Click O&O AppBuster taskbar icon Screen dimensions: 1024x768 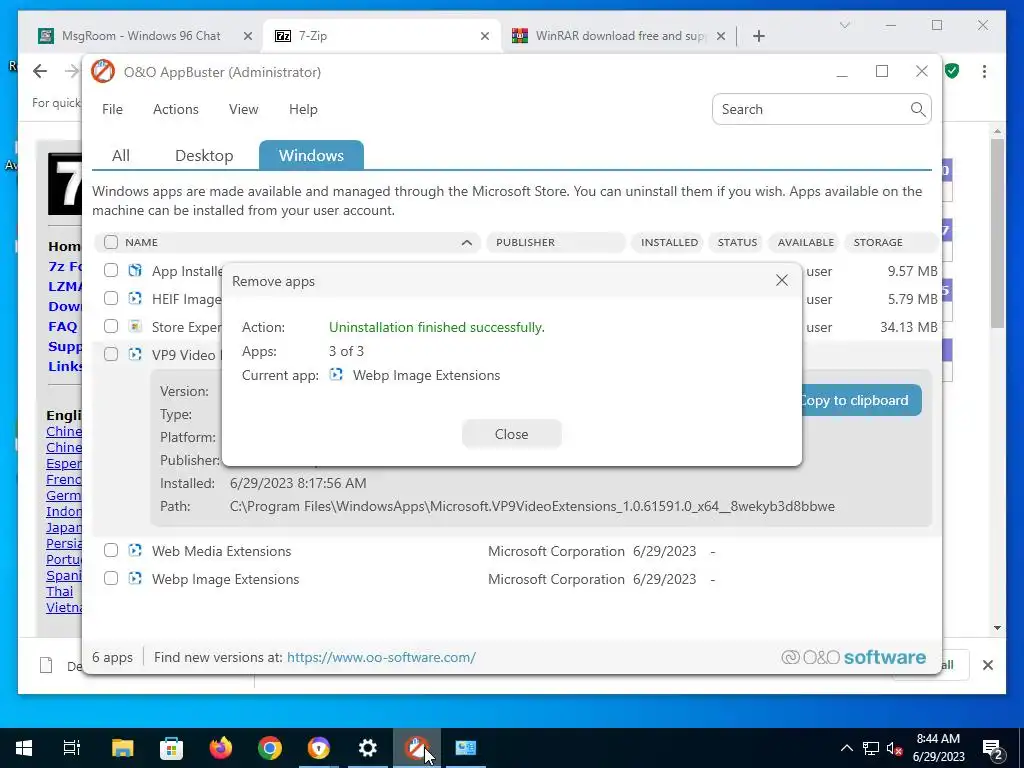pyautogui.click(x=417, y=748)
